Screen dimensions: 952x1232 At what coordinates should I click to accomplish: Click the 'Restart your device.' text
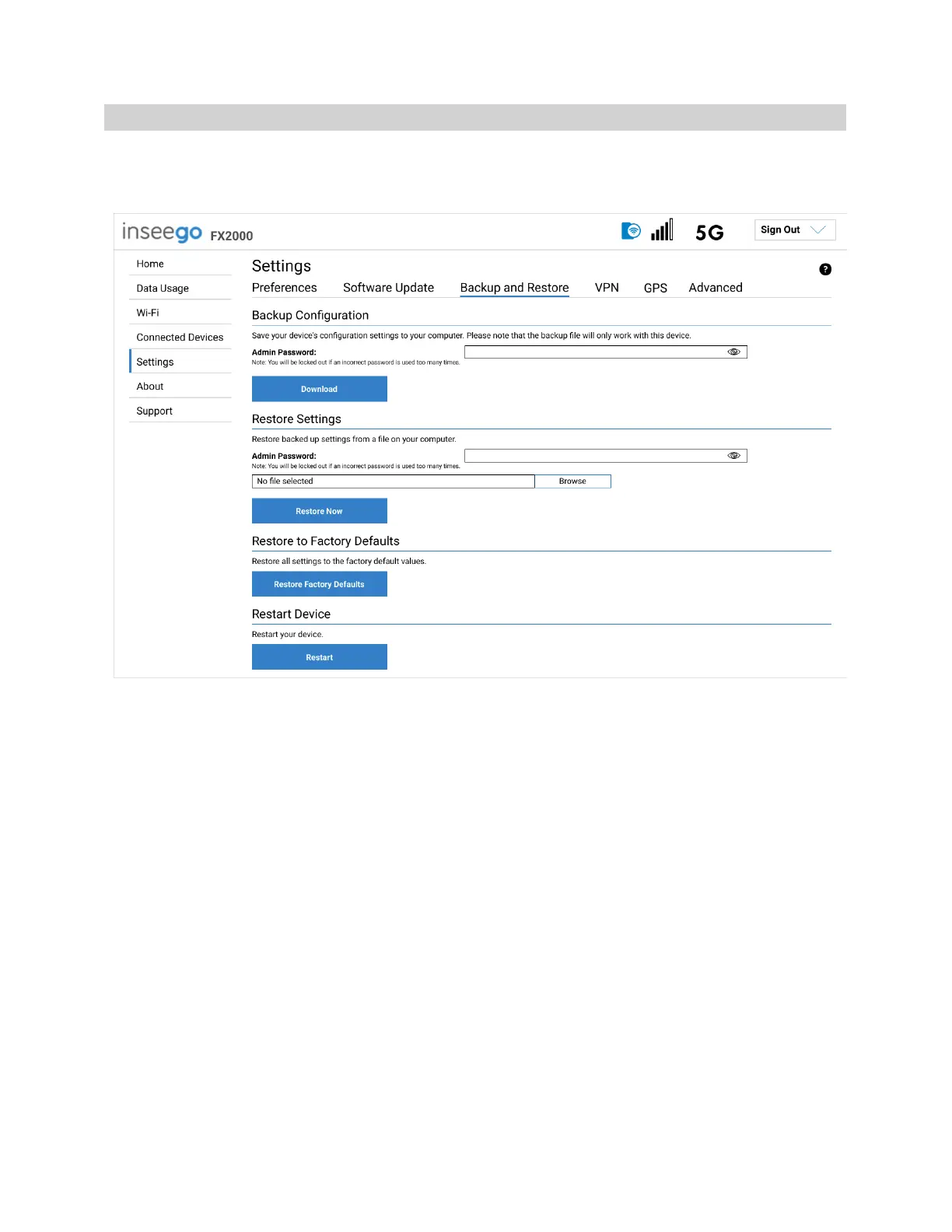click(x=288, y=635)
